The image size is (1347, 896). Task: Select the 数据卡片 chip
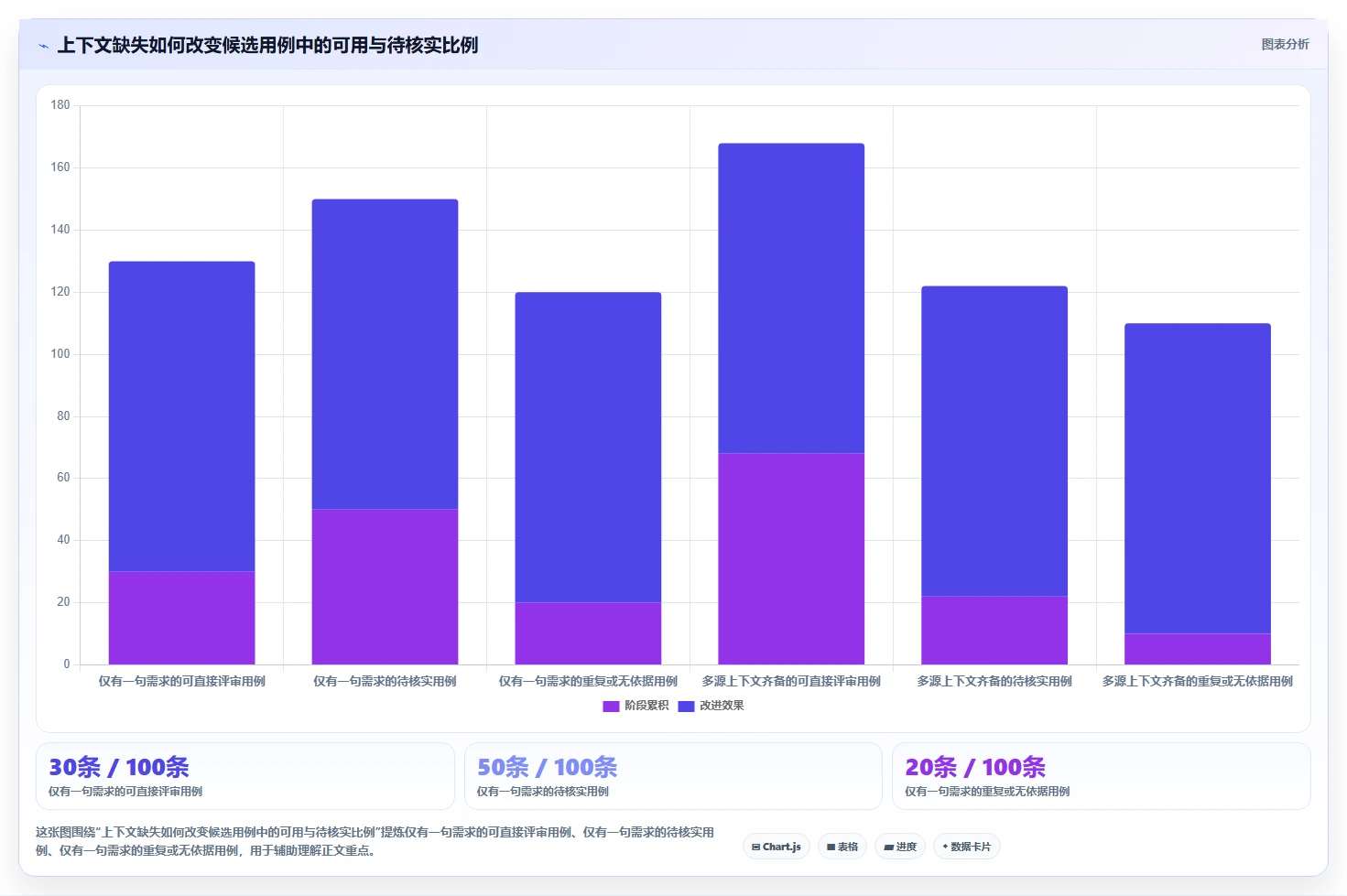(966, 847)
